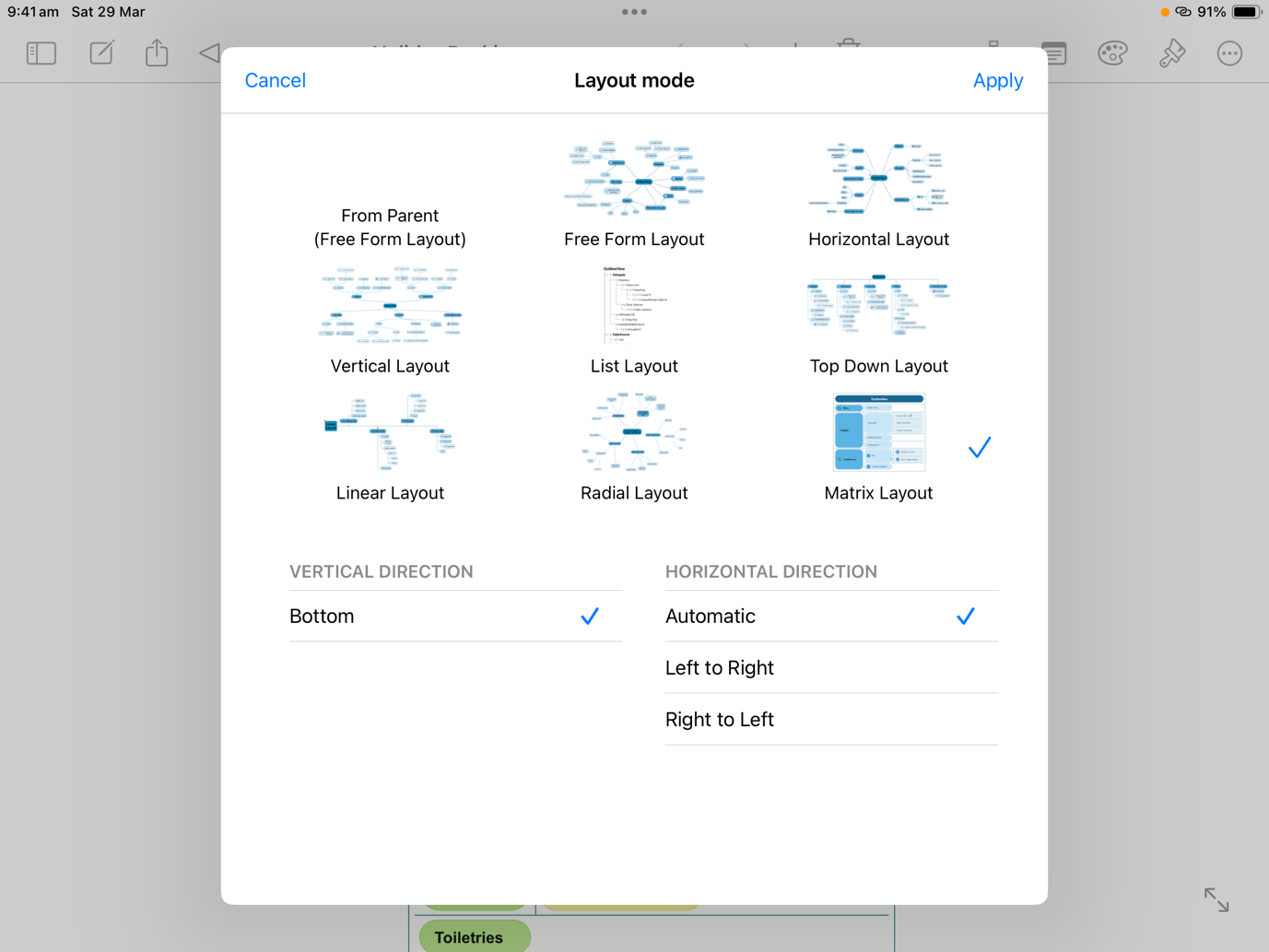Tap the fullscreen expand arrows icon
1269x952 pixels.
point(1216,899)
